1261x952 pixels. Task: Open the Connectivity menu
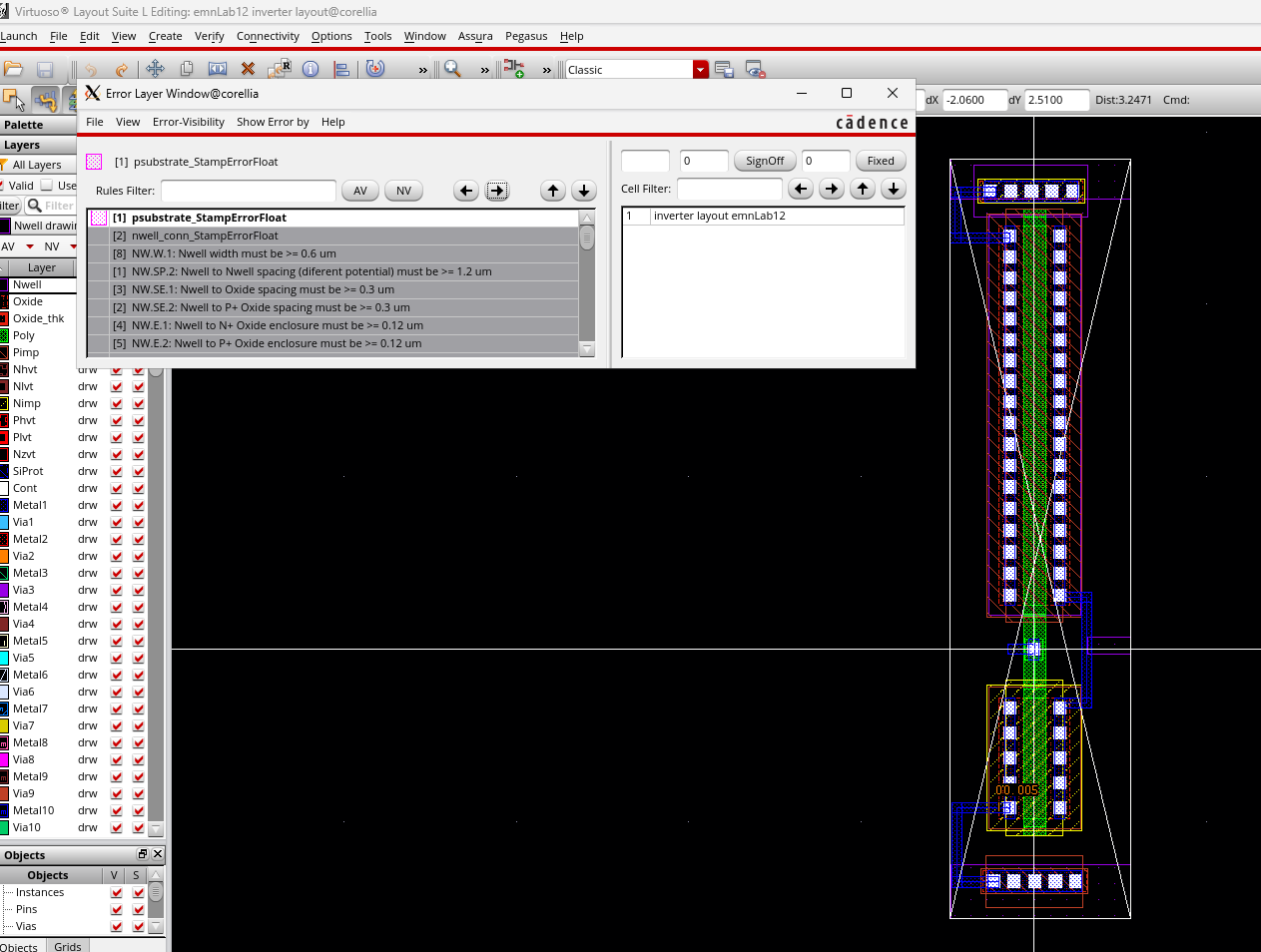268,36
